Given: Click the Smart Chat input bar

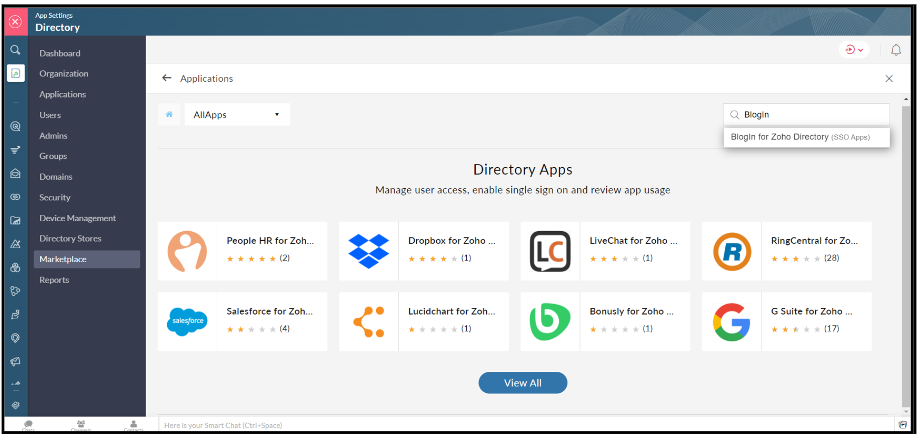Looking at the screenshot, I should tap(526, 425).
